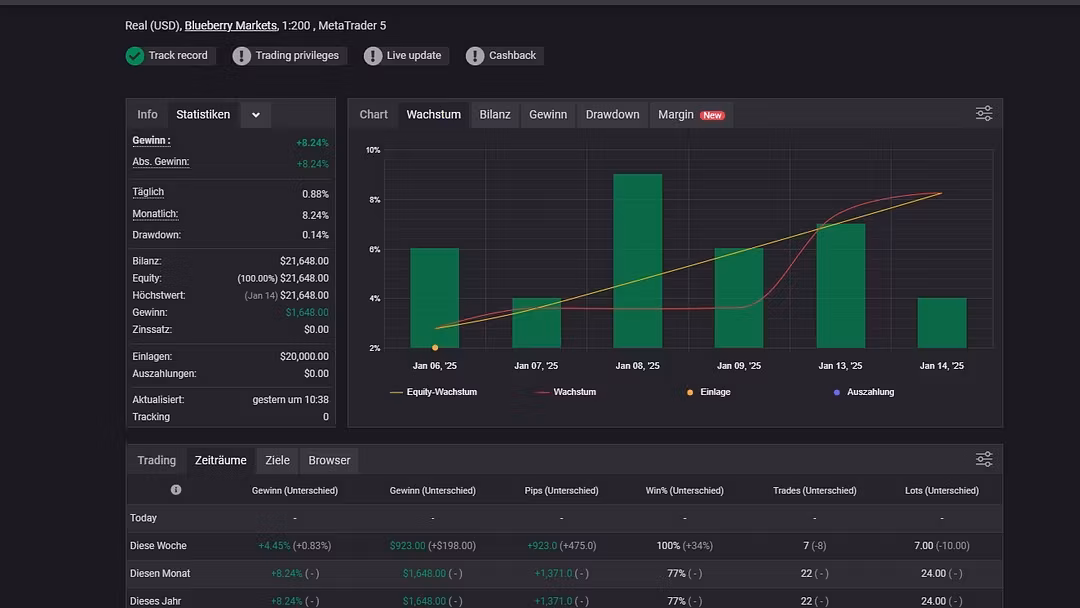Viewport: 1080px width, 608px height.
Task: Click the Trading privileges exclamation icon
Action: click(x=242, y=56)
